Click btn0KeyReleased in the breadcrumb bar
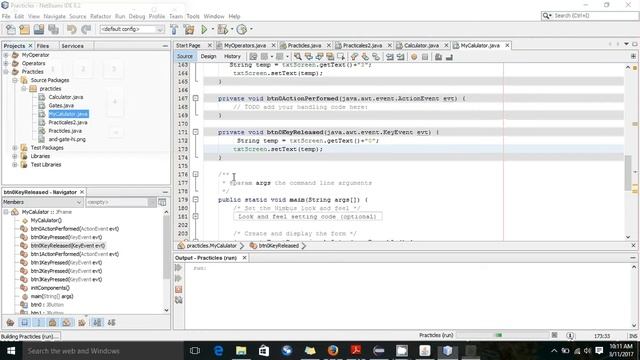 279,246
